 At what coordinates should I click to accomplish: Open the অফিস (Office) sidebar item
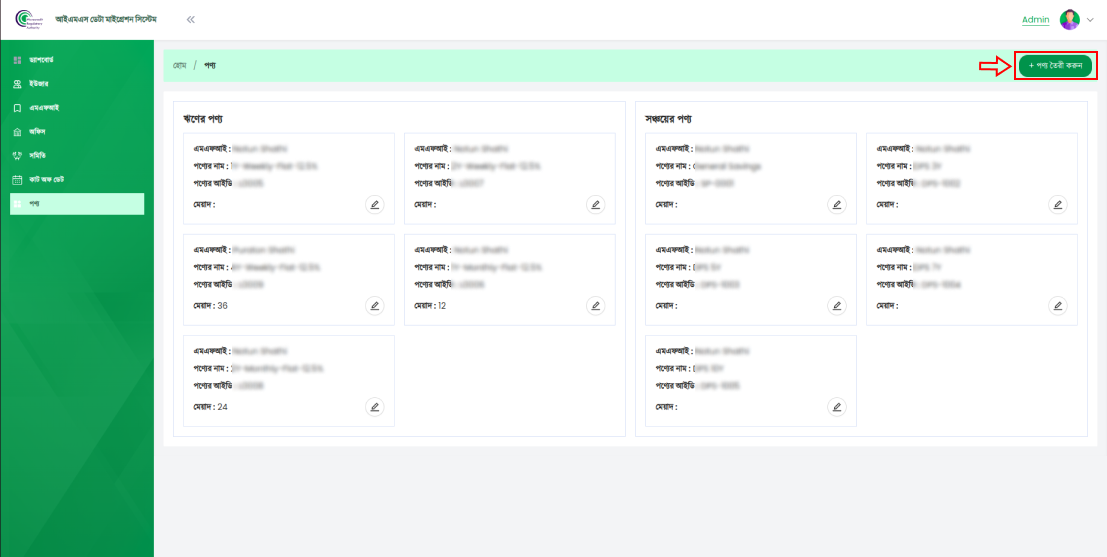(x=37, y=132)
